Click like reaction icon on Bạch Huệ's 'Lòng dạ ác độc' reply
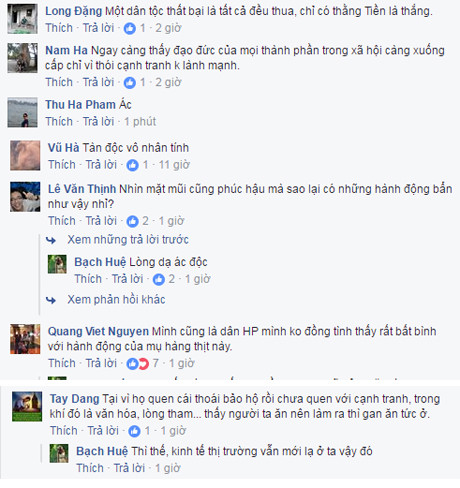The height and width of the screenshot is (488, 460). [x=159, y=279]
